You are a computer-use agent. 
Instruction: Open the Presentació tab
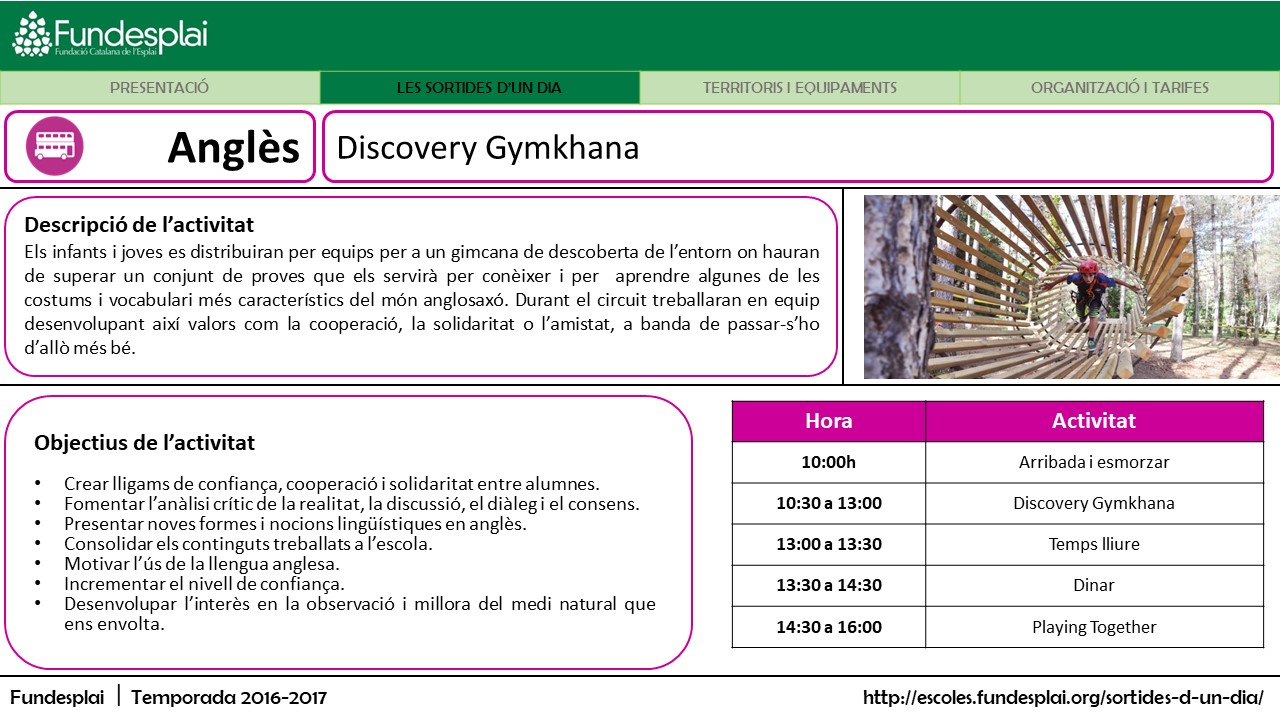point(160,88)
